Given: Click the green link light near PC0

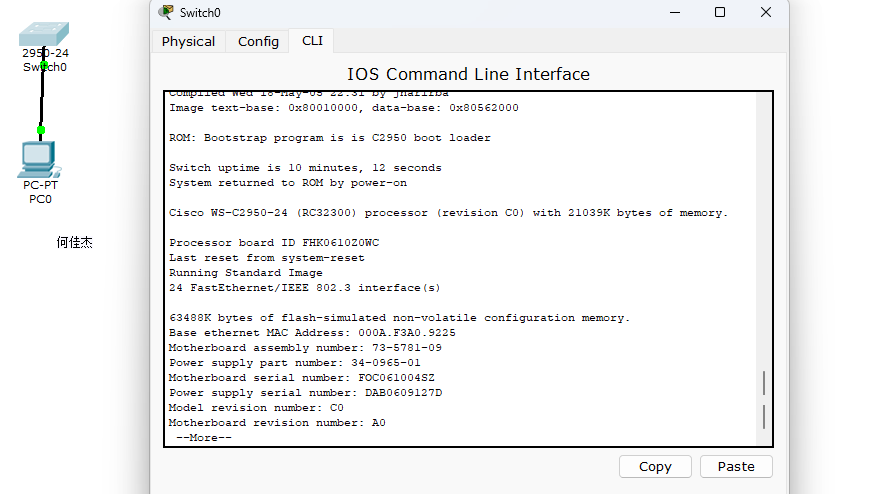Looking at the screenshot, I should pyautogui.click(x=41, y=131).
